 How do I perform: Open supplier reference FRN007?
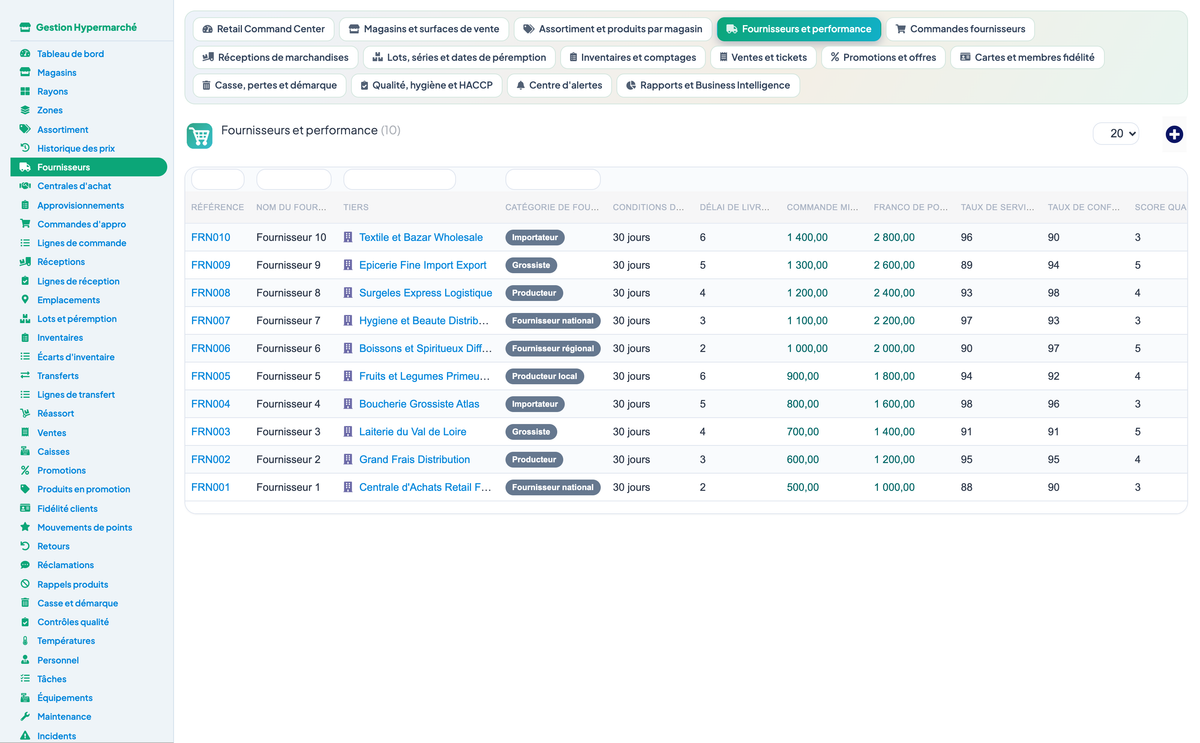(x=211, y=321)
